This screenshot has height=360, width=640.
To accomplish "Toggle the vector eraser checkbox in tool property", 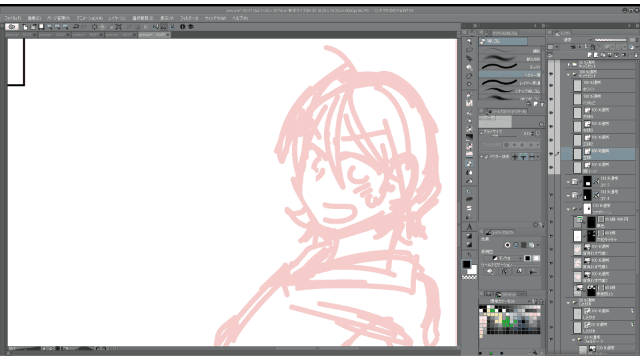I will coord(486,157).
